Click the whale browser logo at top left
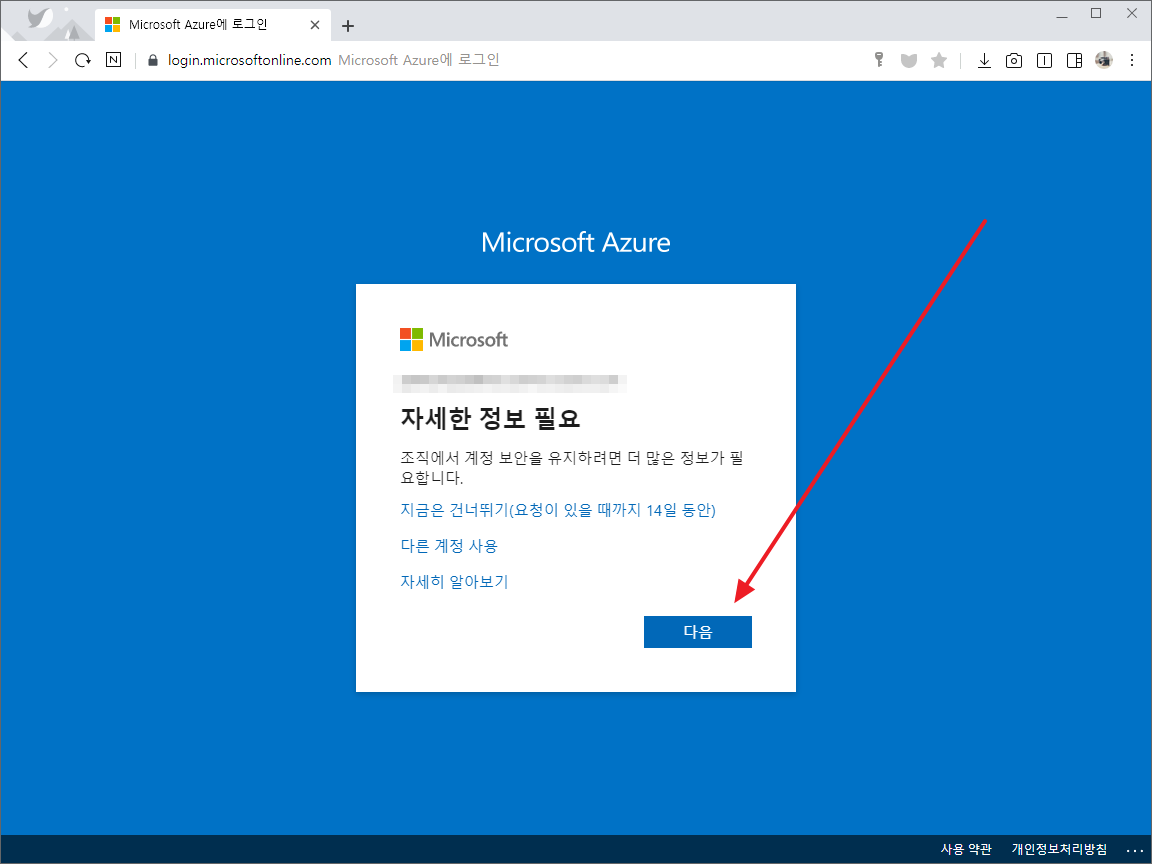 [39, 18]
